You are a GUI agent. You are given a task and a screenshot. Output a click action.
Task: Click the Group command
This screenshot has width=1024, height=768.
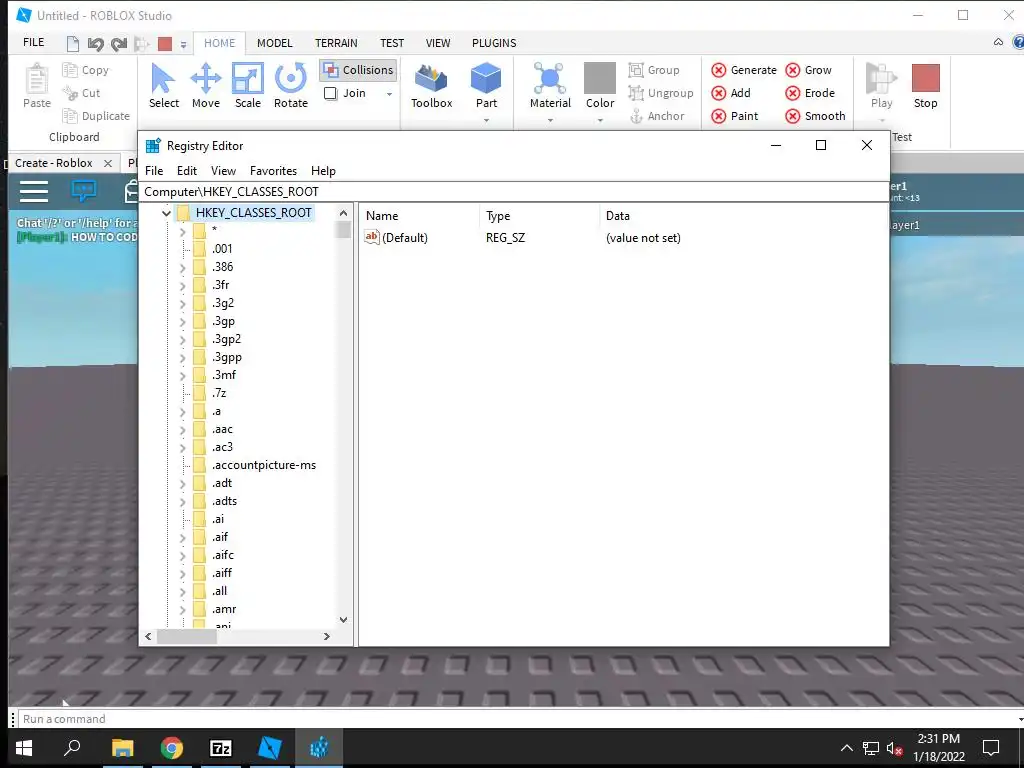coord(654,70)
